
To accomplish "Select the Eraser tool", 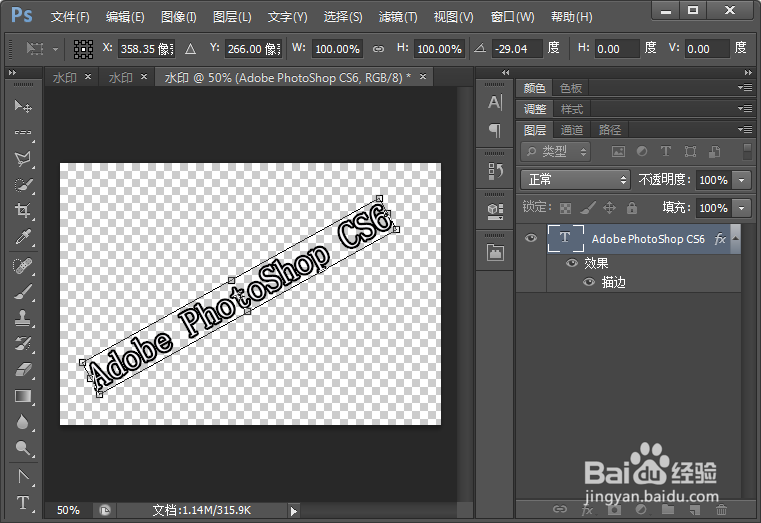I will (23, 370).
